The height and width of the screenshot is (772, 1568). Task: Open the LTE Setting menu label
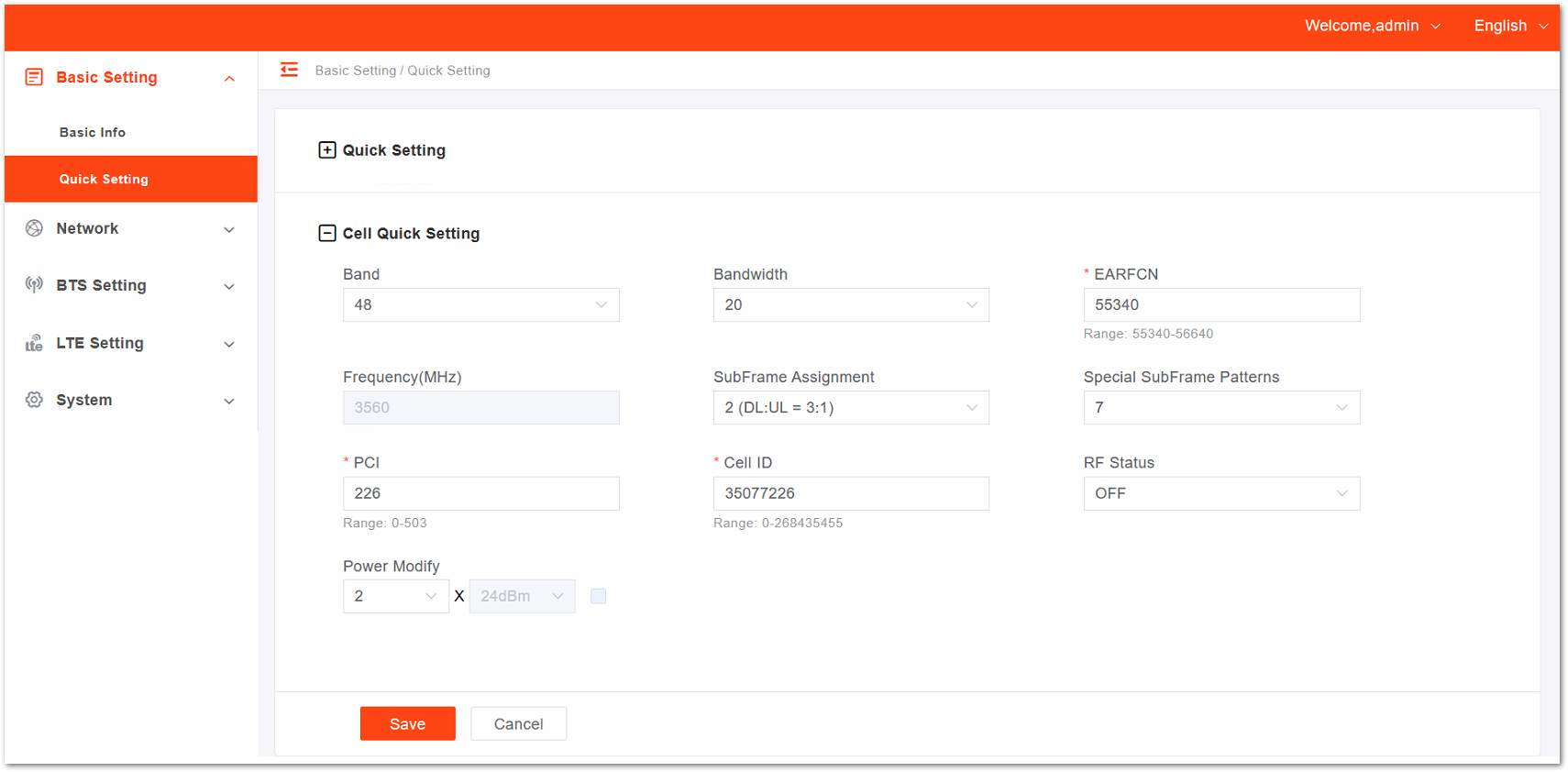tap(100, 343)
